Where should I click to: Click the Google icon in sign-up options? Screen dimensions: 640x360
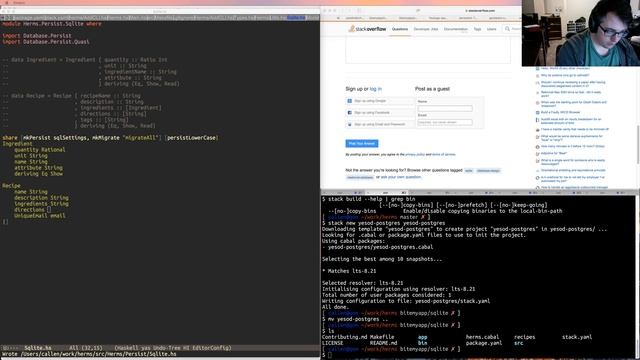coord(349,101)
